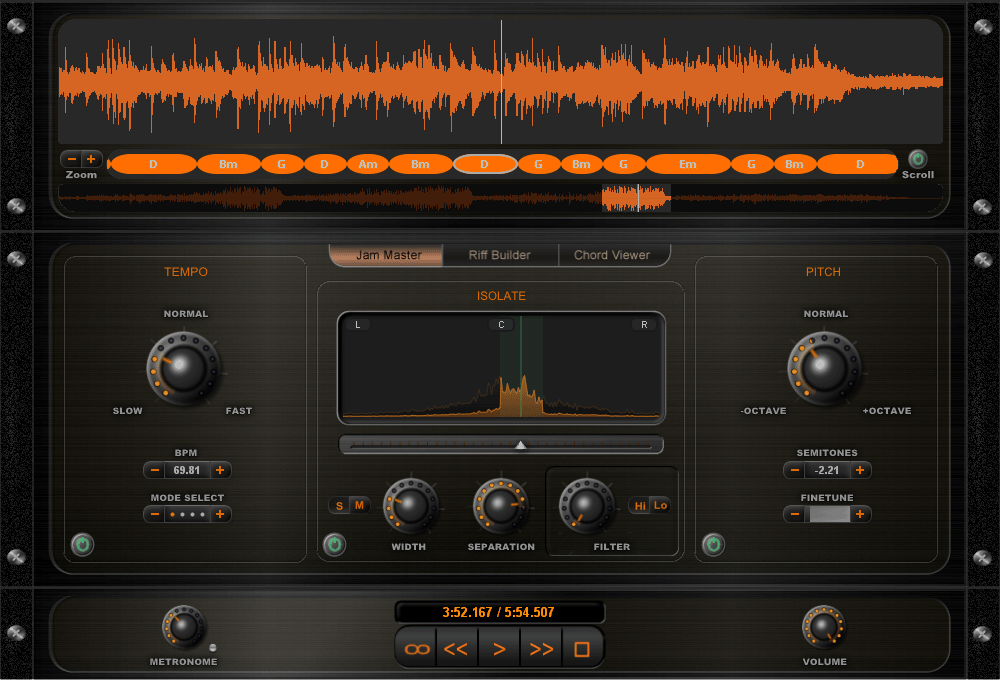Step Mode Select up with plus
Image resolution: width=1000 pixels, height=680 pixels.
click(x=220, y=514)
